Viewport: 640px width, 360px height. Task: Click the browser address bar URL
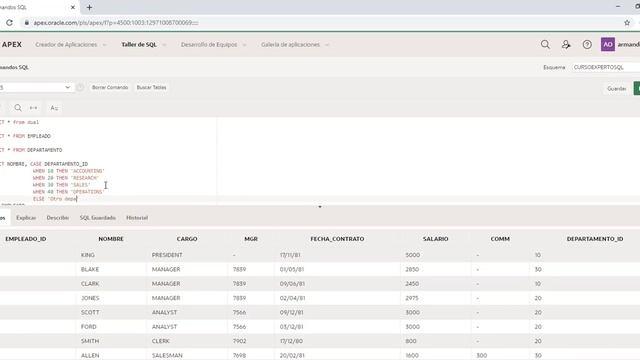coord(116,23)
